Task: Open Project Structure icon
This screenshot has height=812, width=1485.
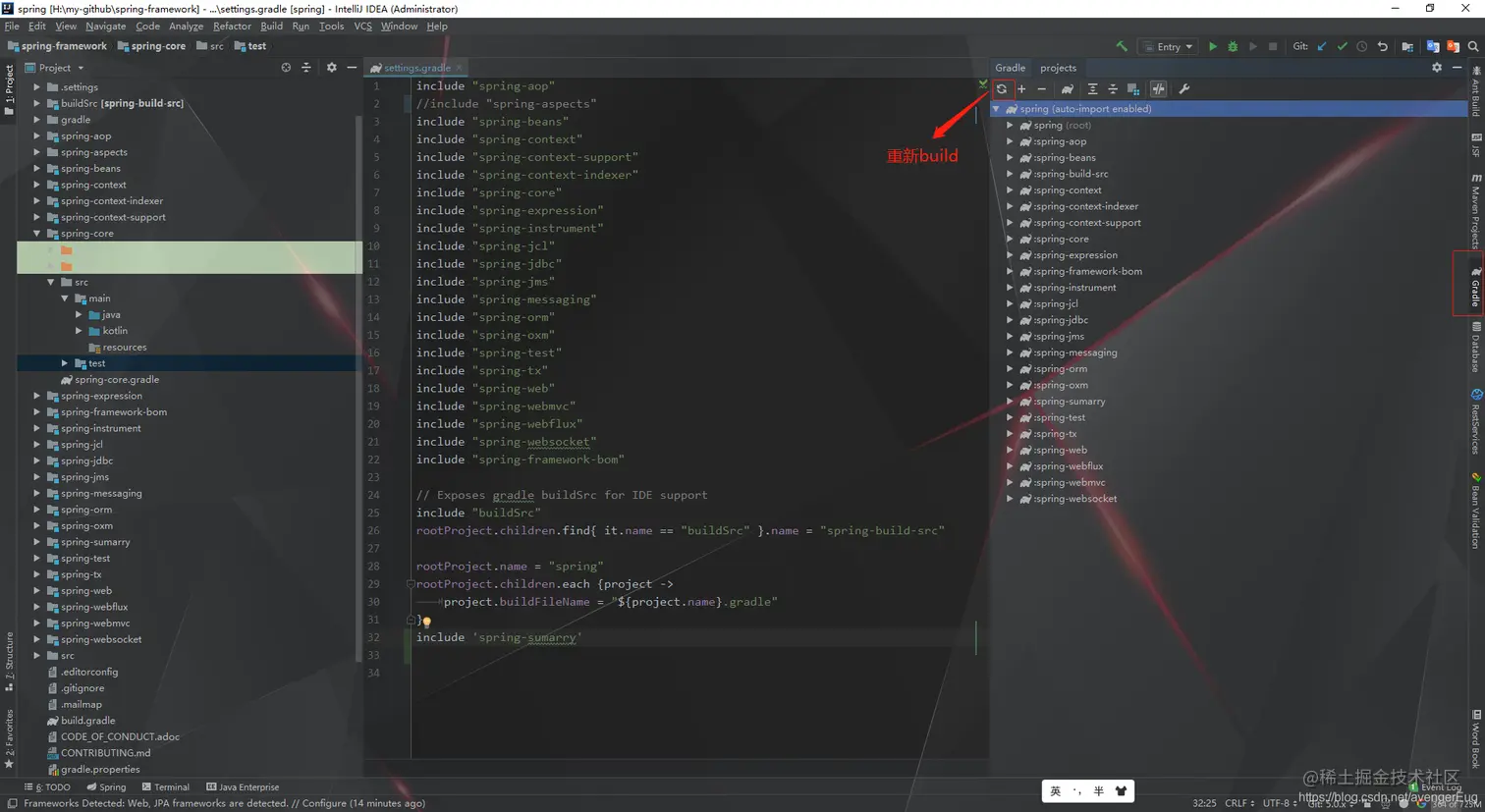Action: pos(1407,46)
